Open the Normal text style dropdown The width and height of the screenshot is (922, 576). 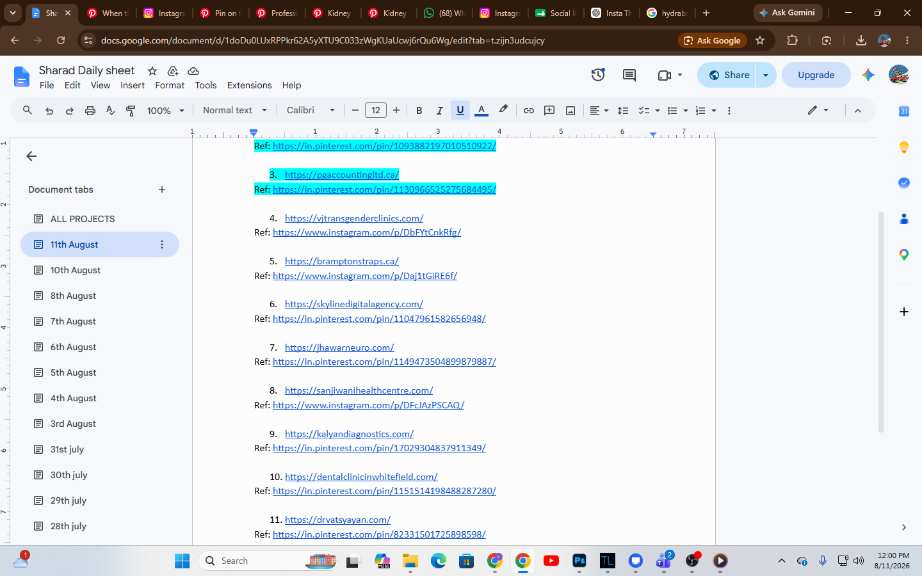coord(235,110)
